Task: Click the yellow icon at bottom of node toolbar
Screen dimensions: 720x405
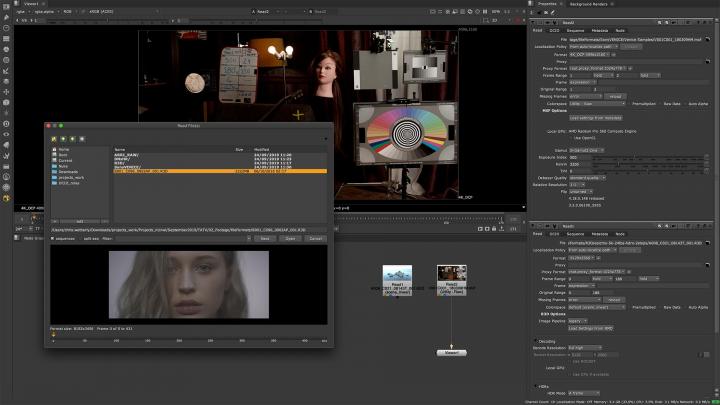Action: click(x=6, y=198)
